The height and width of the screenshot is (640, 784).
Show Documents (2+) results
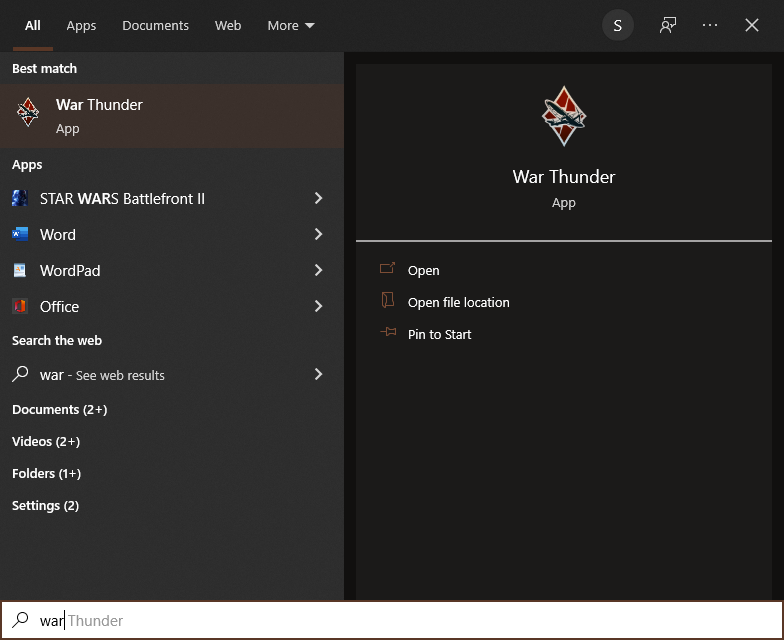point(60,410)
